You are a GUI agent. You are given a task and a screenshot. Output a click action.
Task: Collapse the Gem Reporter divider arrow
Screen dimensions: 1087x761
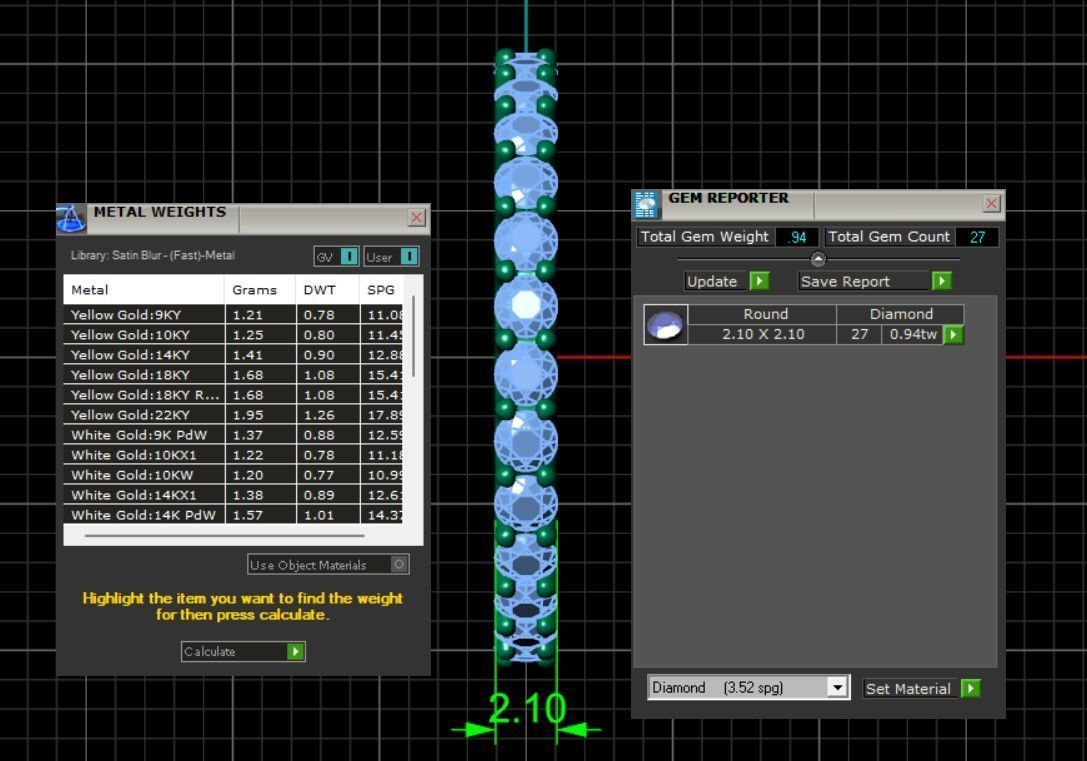(818, 259)
